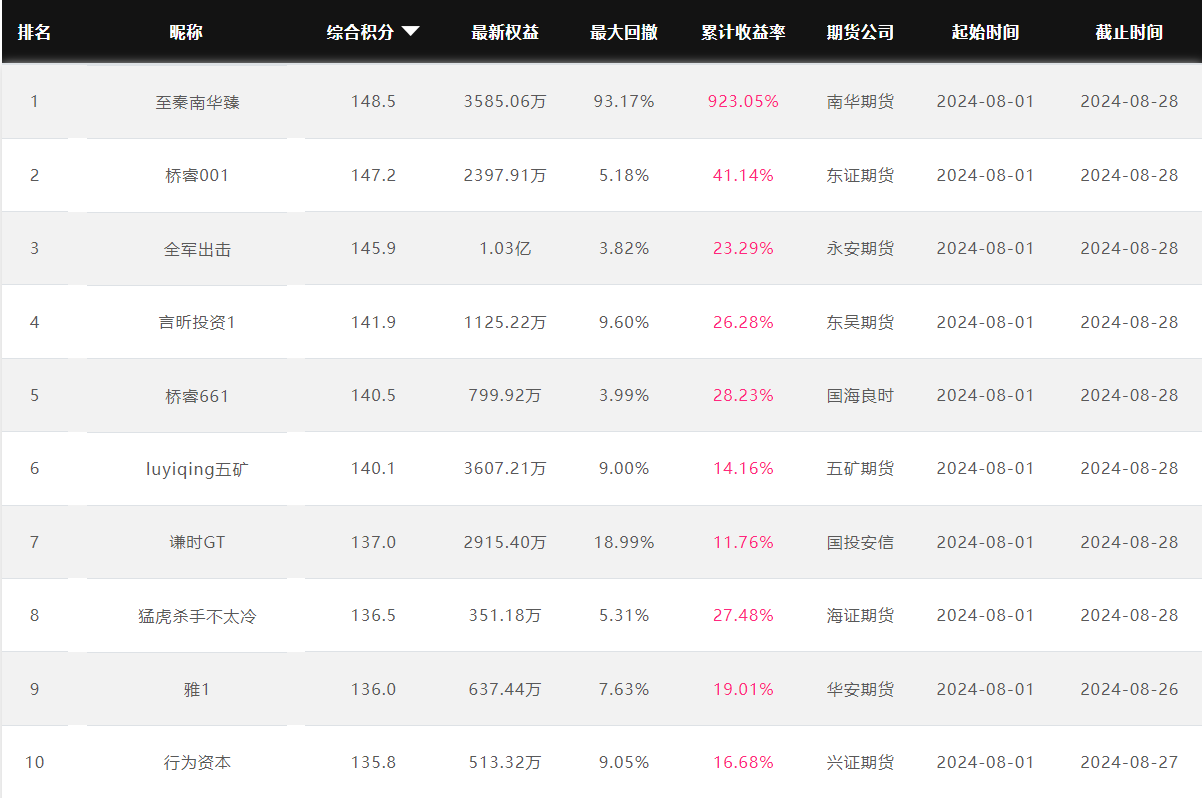Click equity value 799.92万
1202x798 pixels.
(x=505, y=395)
